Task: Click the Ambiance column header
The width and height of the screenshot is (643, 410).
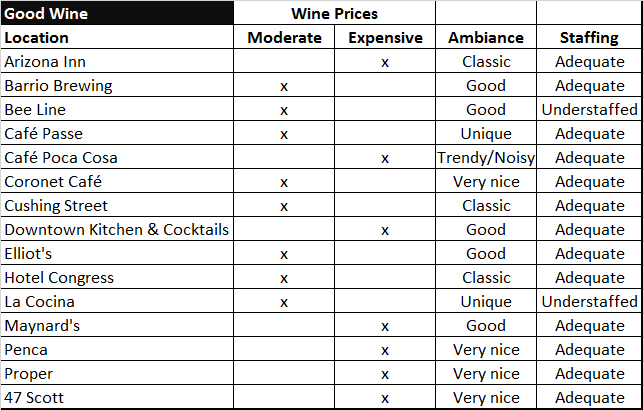Action: click(x=486, y=37)
